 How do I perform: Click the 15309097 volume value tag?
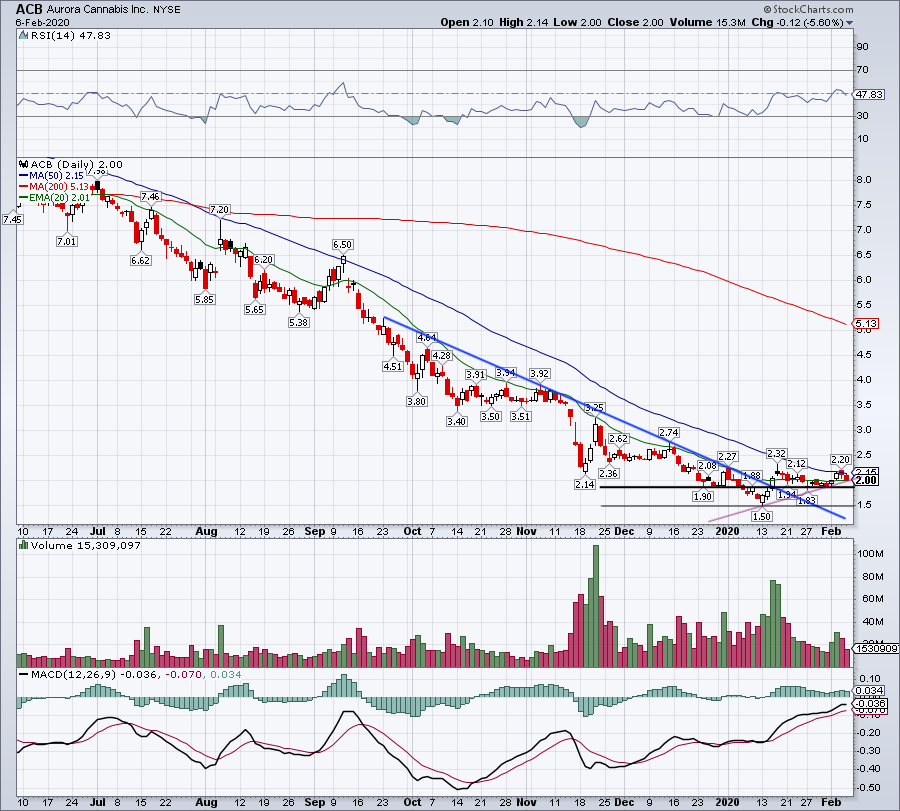tap(876, 648)
